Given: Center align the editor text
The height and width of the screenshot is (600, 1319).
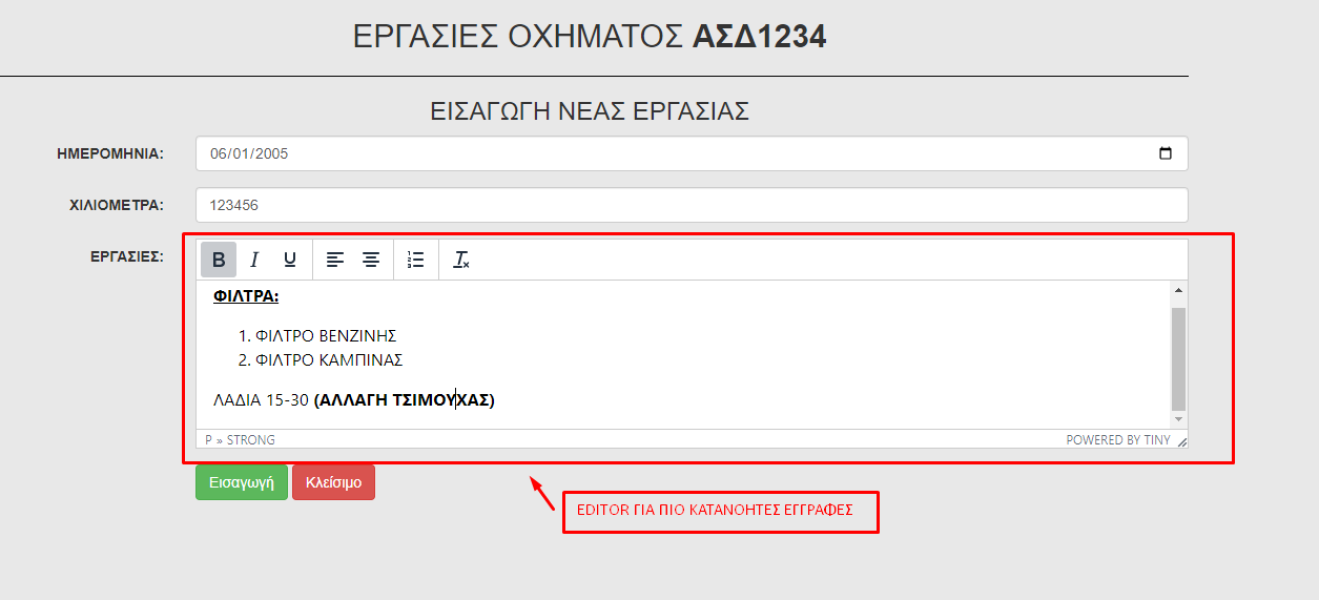Looking at the screenshot, I should [x=371, y=260].
